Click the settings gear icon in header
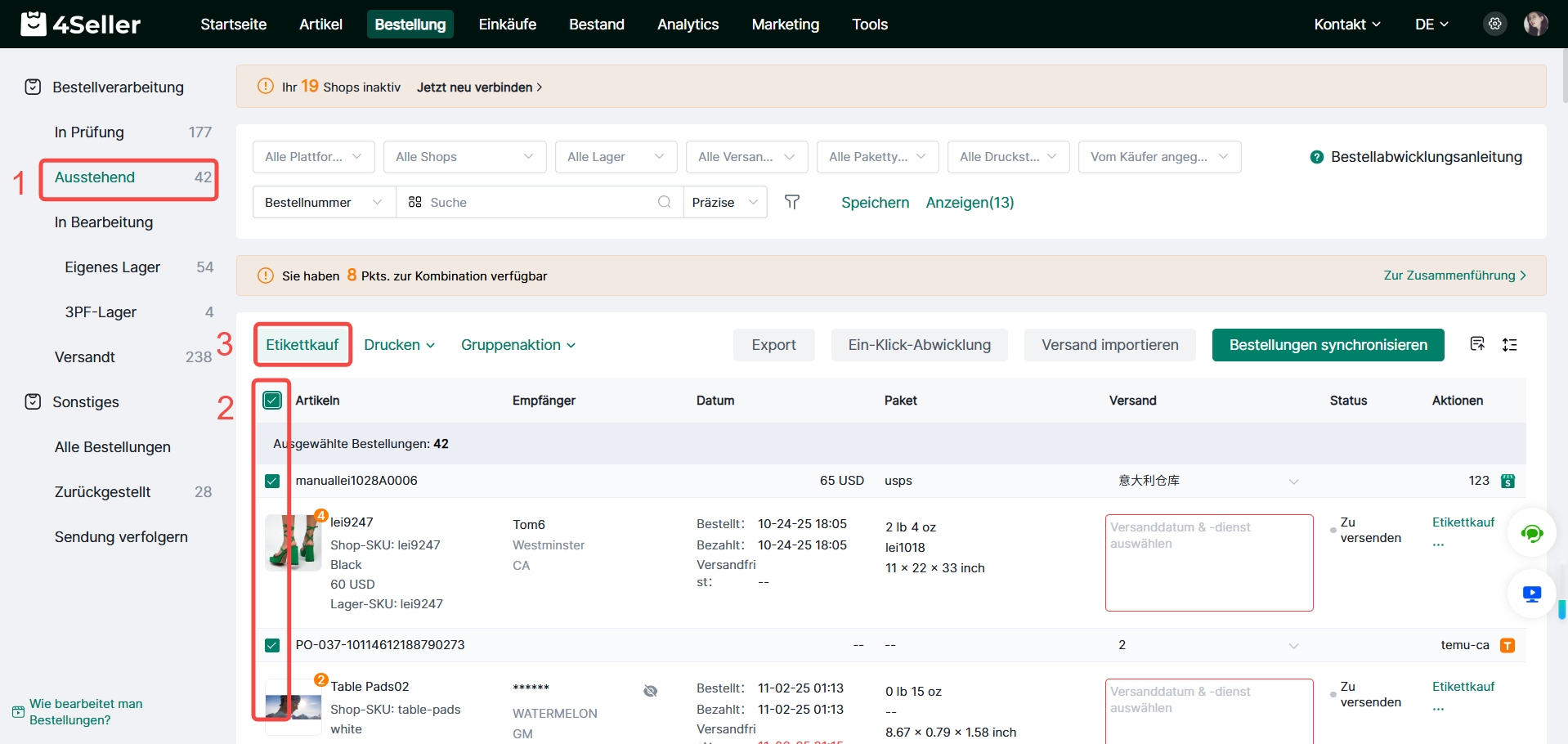 tap(1494, 24)
